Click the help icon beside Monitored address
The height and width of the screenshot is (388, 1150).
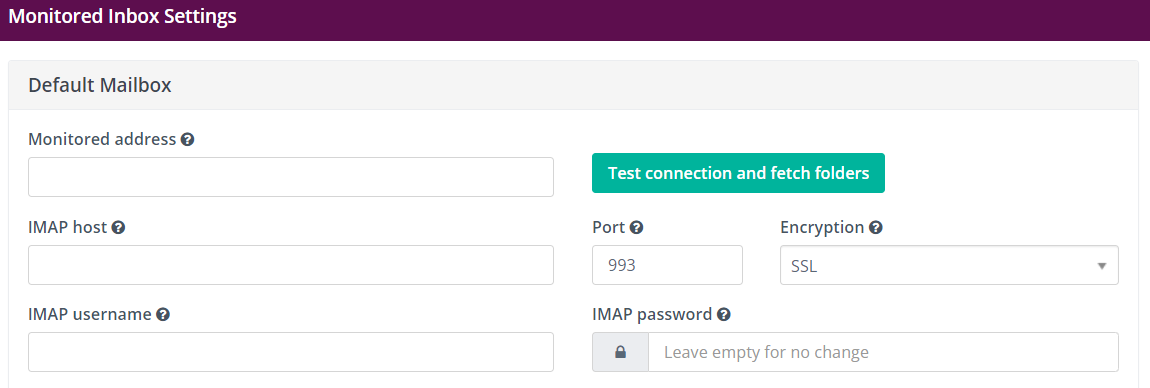tap(187, 139)
